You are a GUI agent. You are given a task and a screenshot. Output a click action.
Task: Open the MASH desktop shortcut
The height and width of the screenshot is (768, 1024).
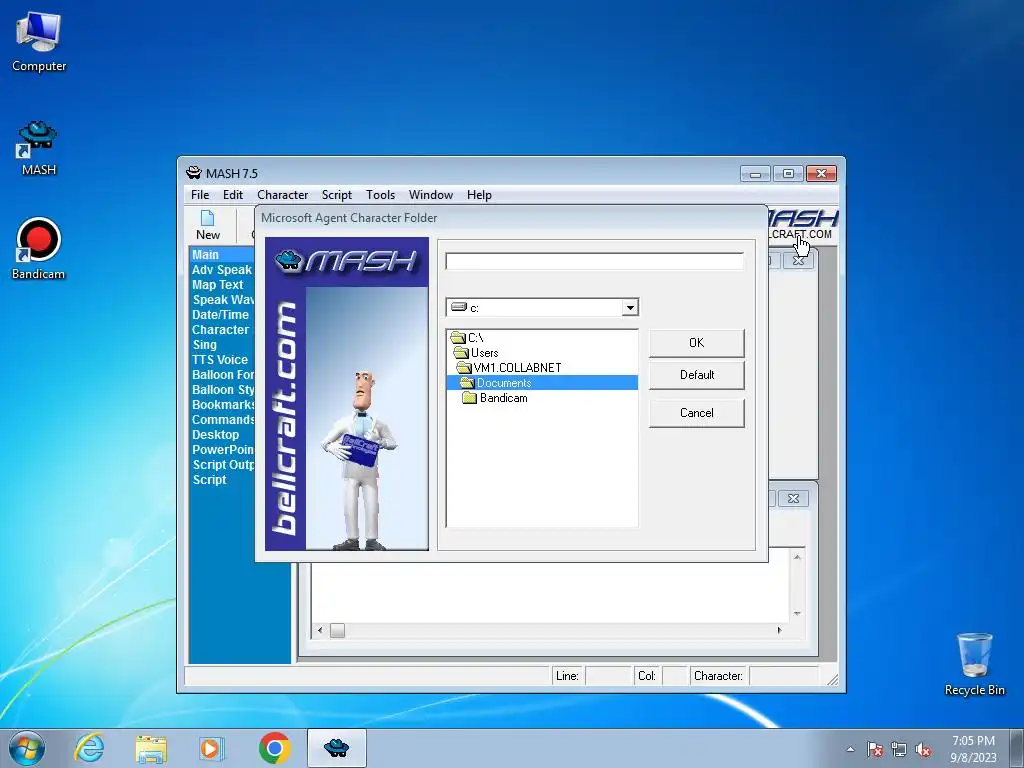pyautogui.click(x=38, y=148)
